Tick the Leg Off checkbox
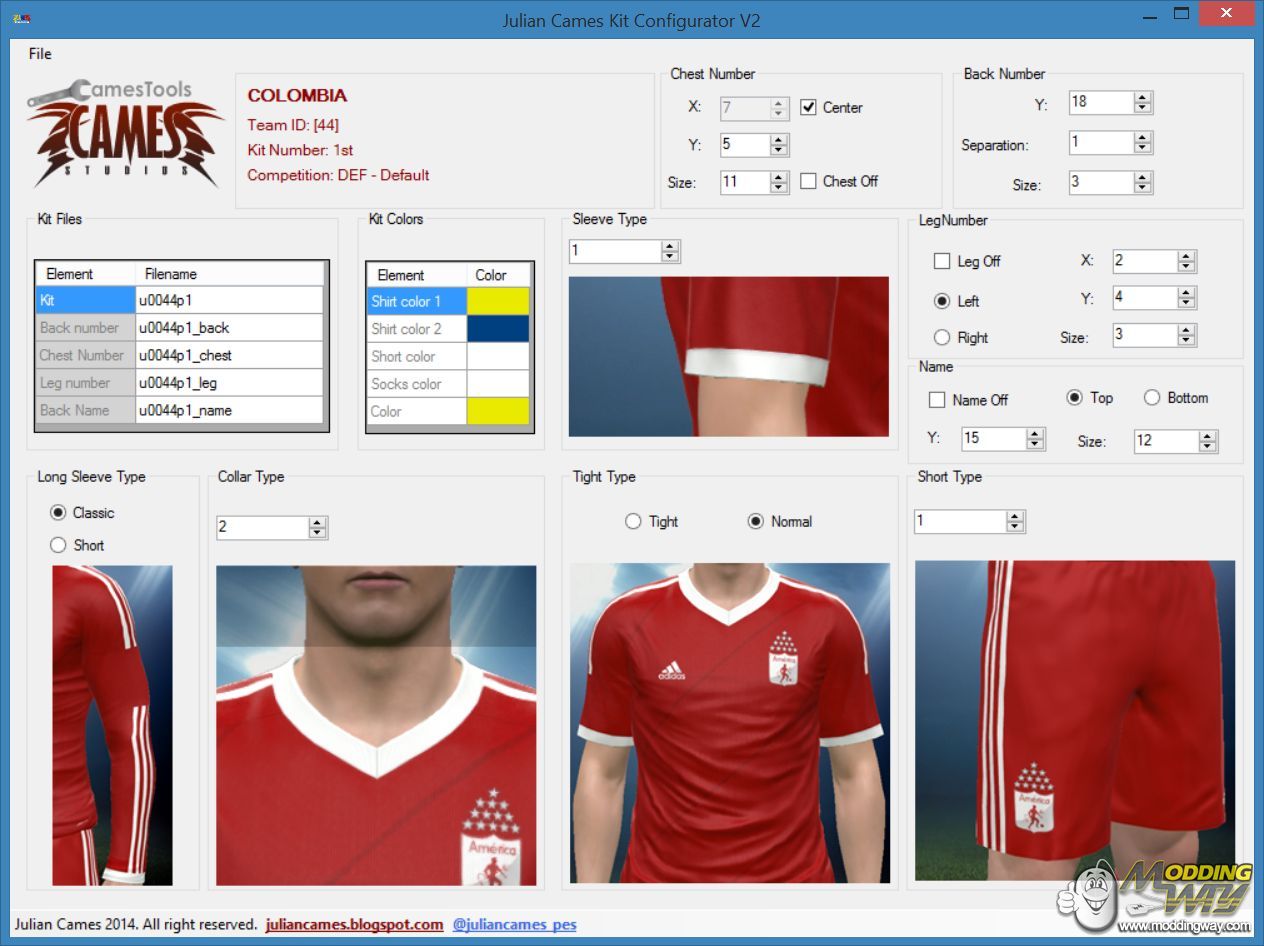Image resolution: width=1264 pixels, height=946 pixels. point(941,261)
